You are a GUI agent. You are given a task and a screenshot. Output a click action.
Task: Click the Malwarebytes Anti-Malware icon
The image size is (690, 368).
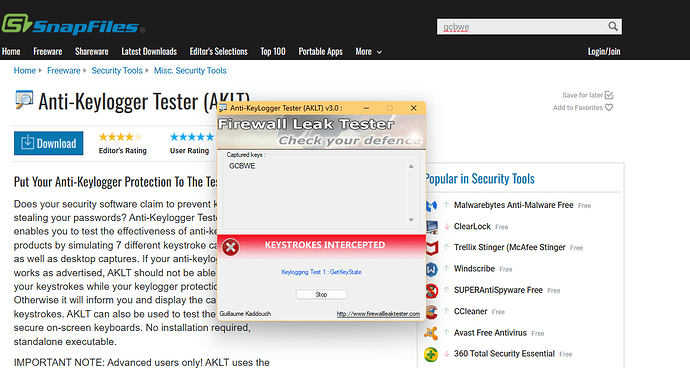point(431,206)
